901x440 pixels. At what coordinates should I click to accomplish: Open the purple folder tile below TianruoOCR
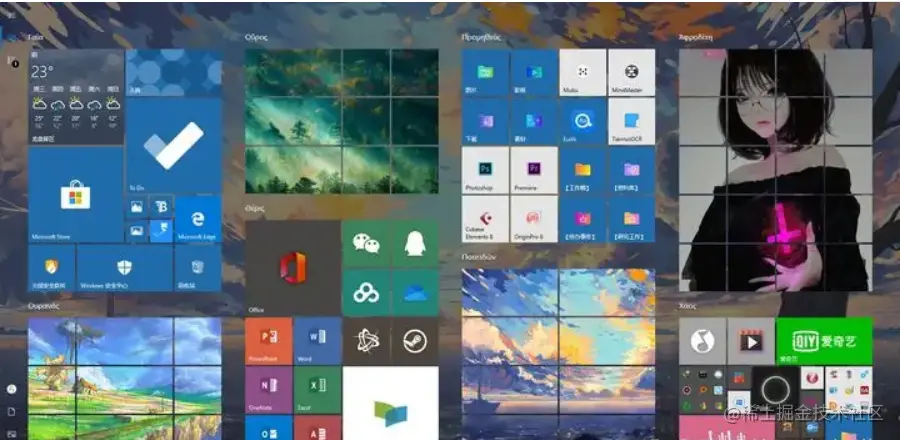tap(632, 170)
